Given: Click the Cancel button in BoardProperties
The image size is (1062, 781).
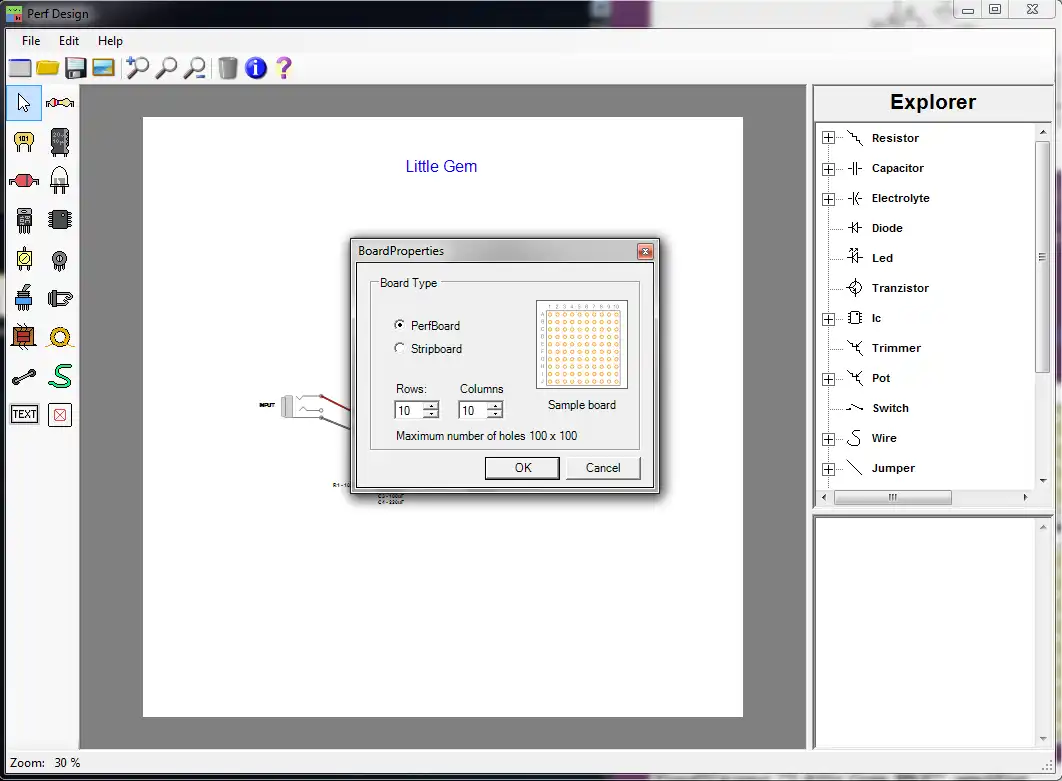Looking at the screenshot, I should coord(603,468).
